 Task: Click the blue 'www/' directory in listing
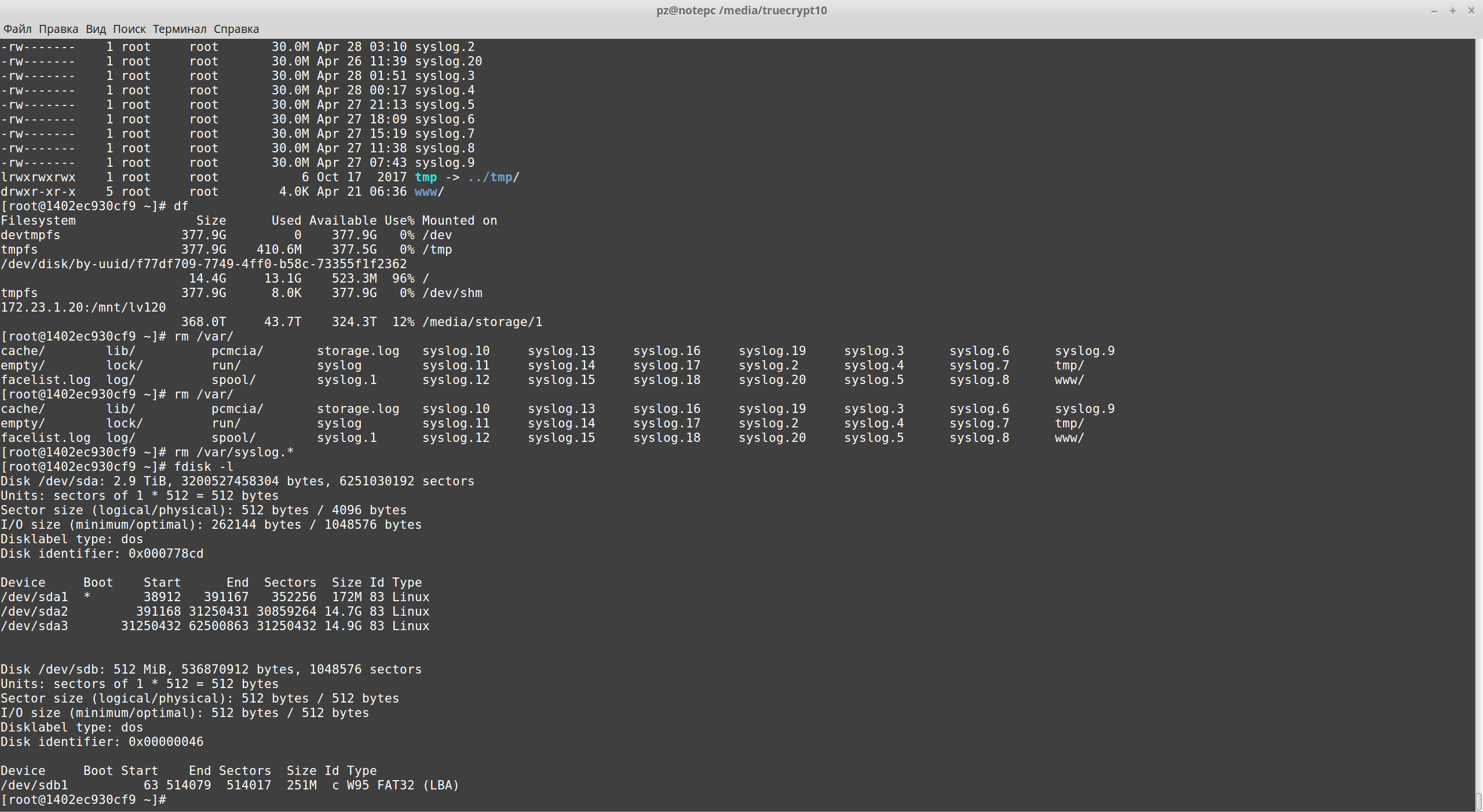pyautogui.click(x=429, y=192)
